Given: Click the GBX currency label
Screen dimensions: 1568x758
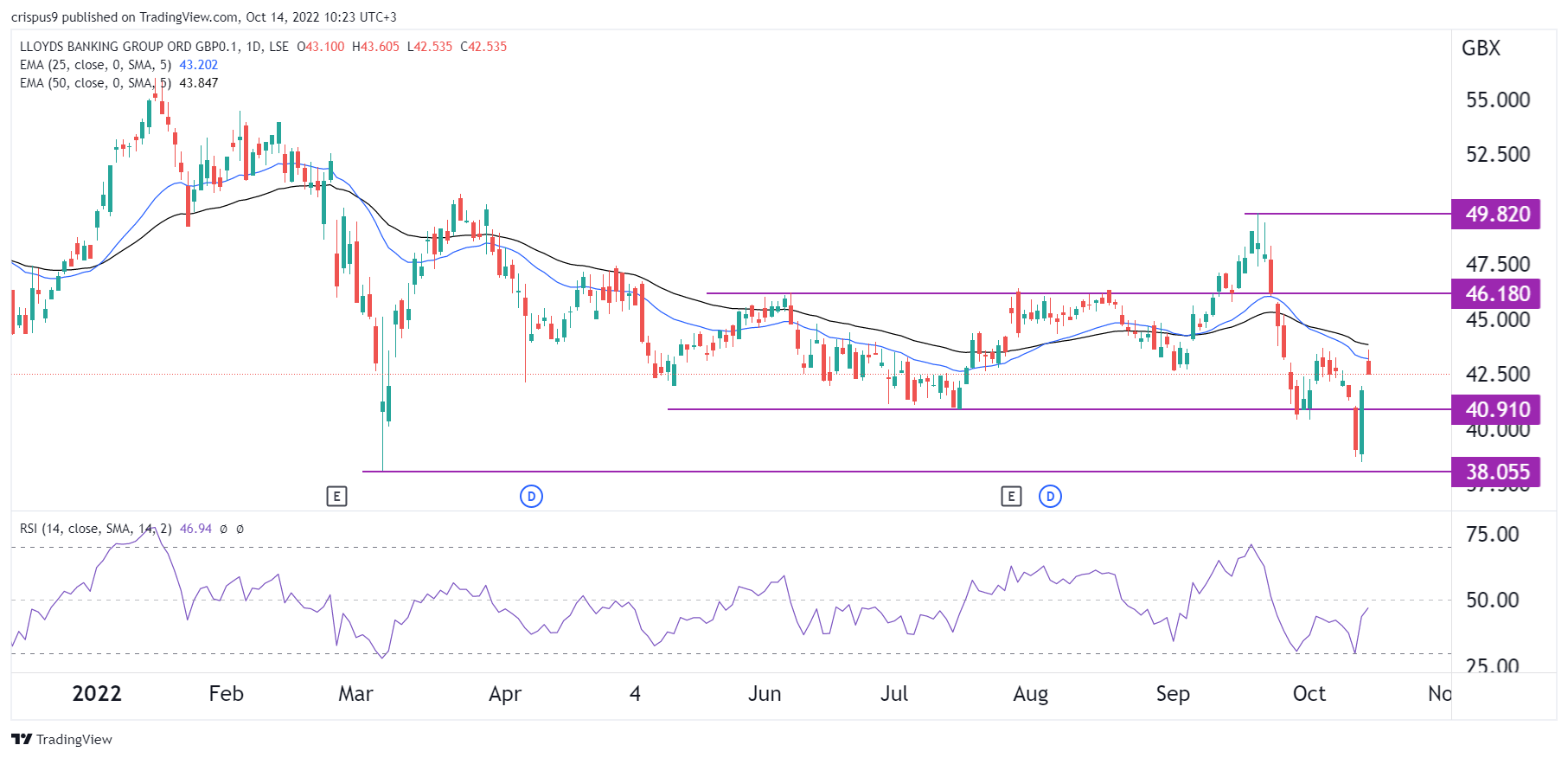Looking at the screenshot, I should (x=1481, y=48).
